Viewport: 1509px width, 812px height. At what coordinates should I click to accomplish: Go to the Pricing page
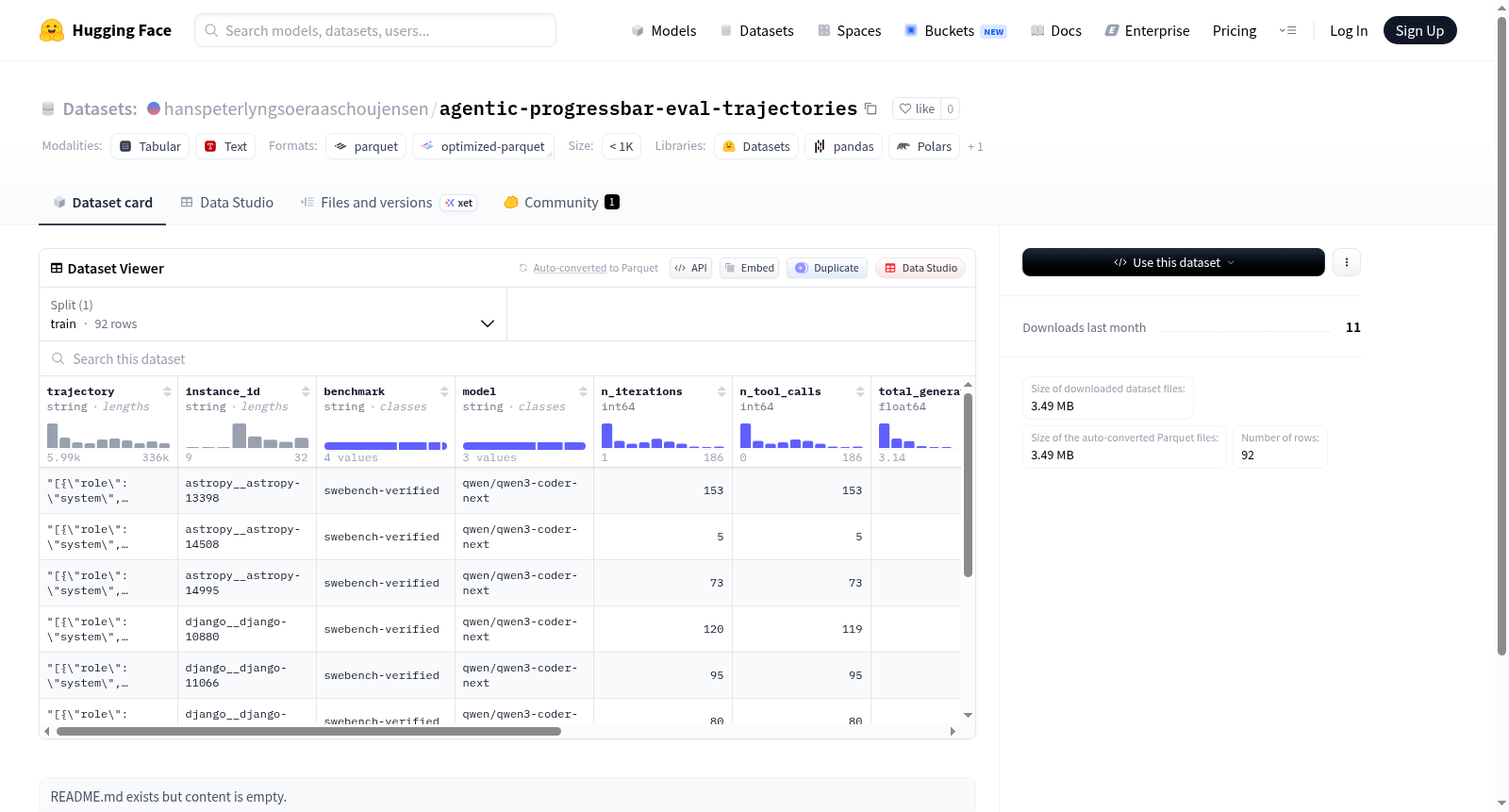pyautogui.click(x=1235, y=30)
